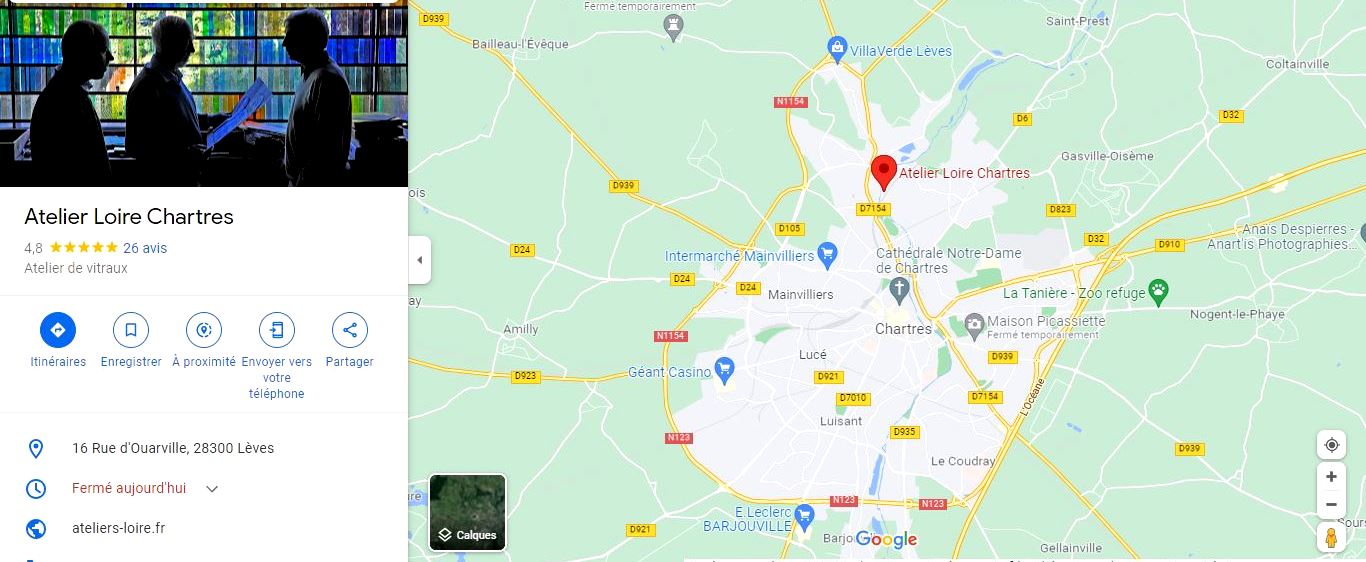
Task: Select La Tanière Zoo refuge marker
Action: pos(1158,292)
